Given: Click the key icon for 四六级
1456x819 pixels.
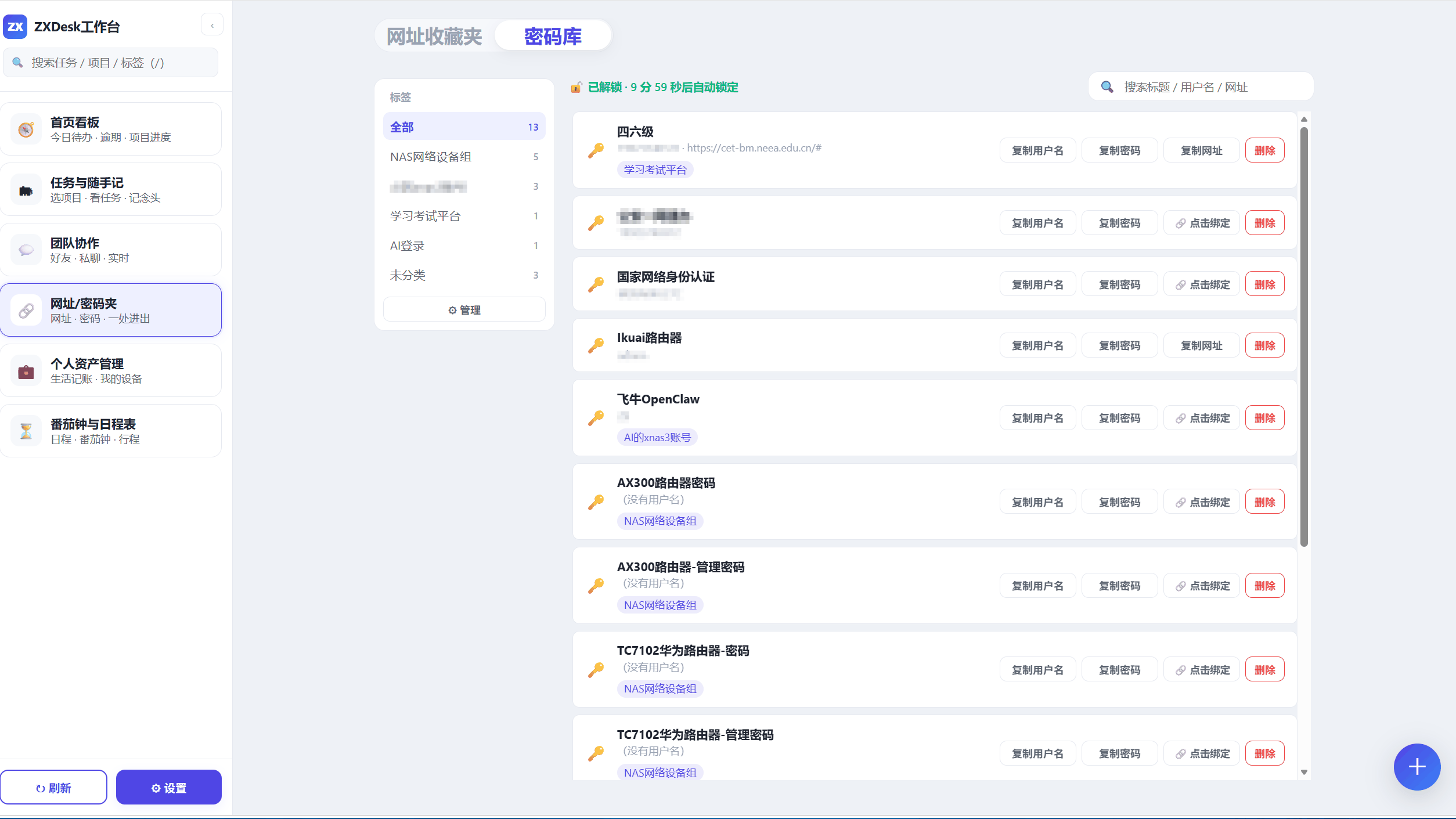Looking at the screenshot, I should (x=596, y=150).
